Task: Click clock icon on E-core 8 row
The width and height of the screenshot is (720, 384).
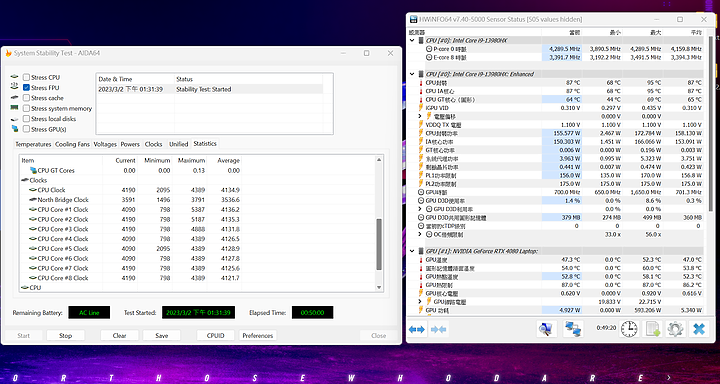Action: tap(429, 57)
